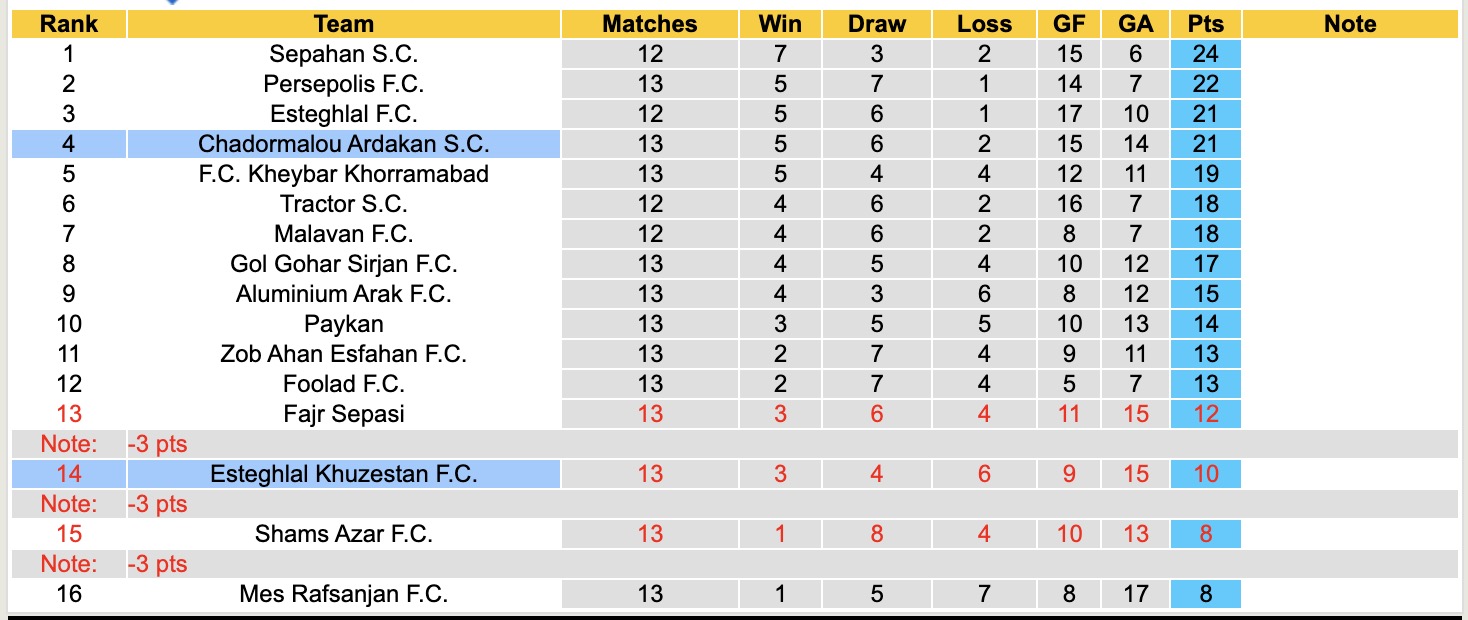
Task: Select the highlighted Chadormalou Ardakan S.C. row
Action: click(x=343, y=144)
